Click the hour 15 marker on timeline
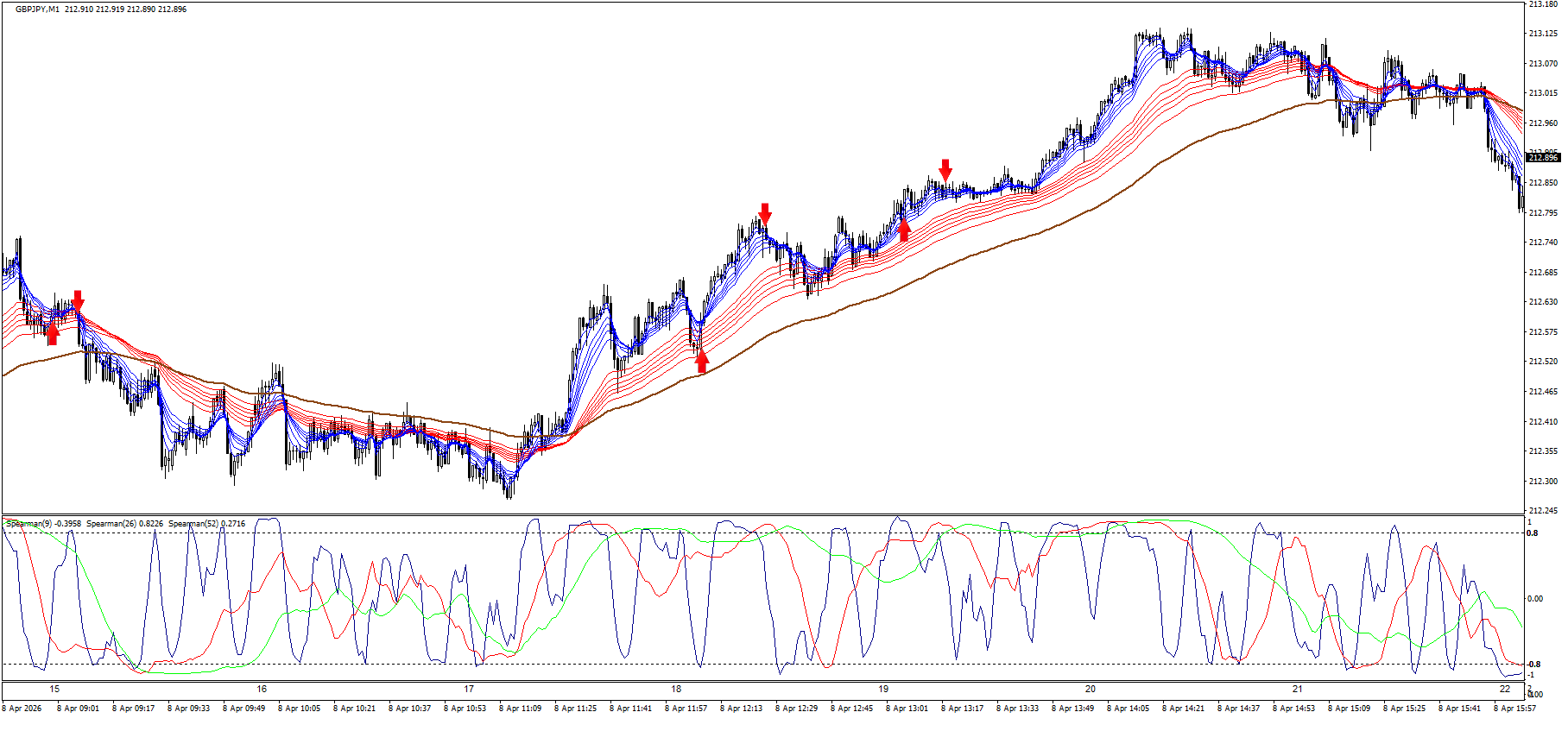The width and height of the screenshot is (1568, 731). [54, 689]
